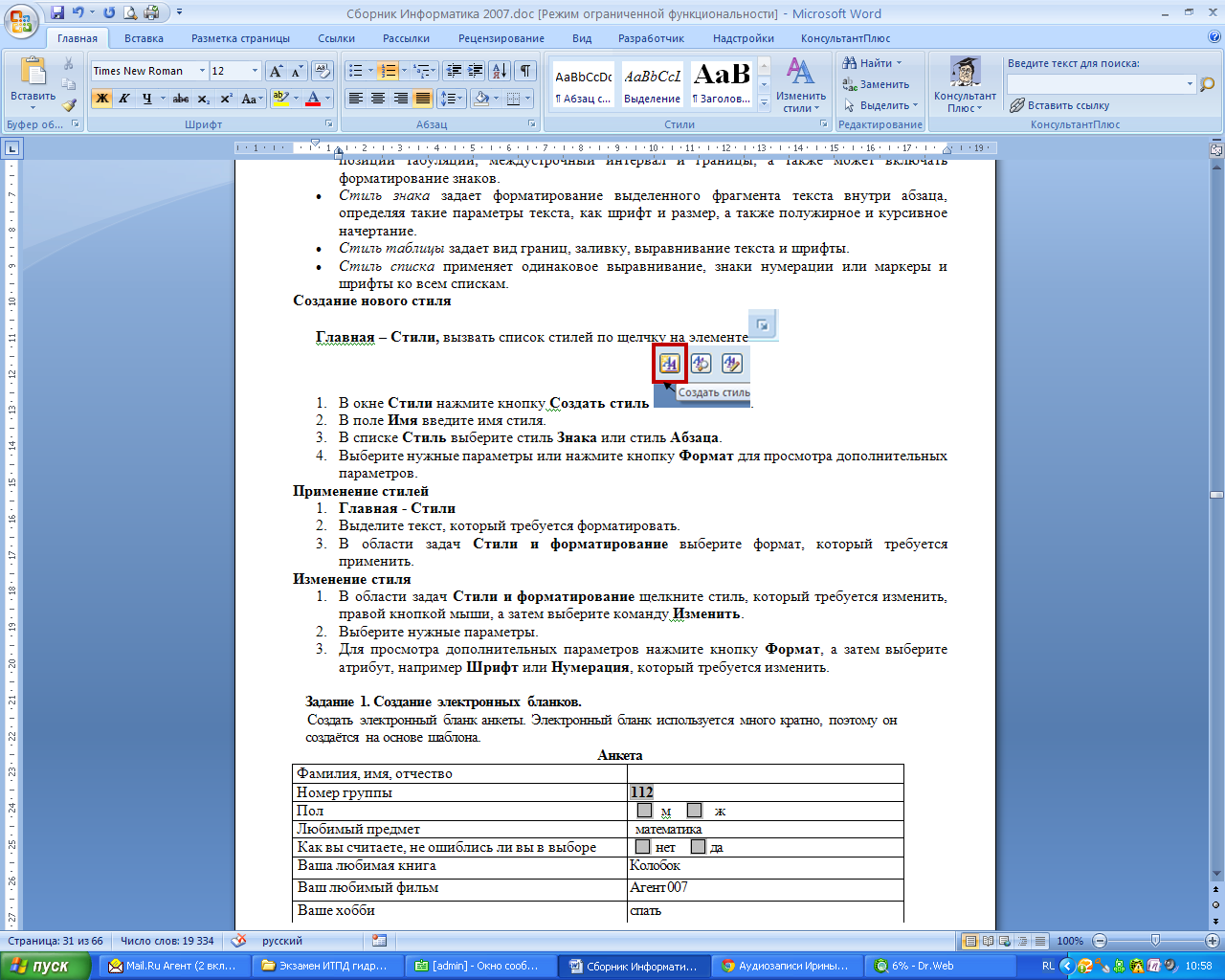Sort text with the A-Я sort icon
The height and width of the screenshot is (980, 1225).
pyautogui.click(x=500, y=71)
